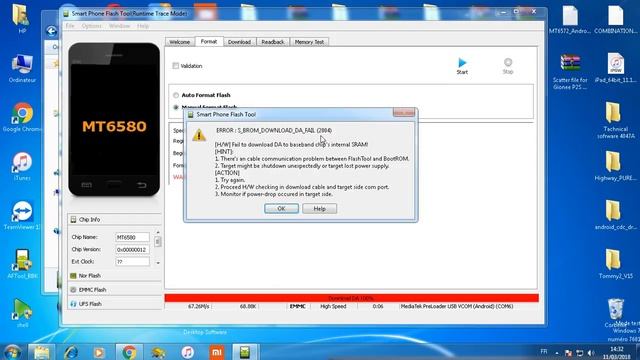This screenshot has width=640, height=360.
Task: Click the High Speed status bar entry
Action: 333,306
